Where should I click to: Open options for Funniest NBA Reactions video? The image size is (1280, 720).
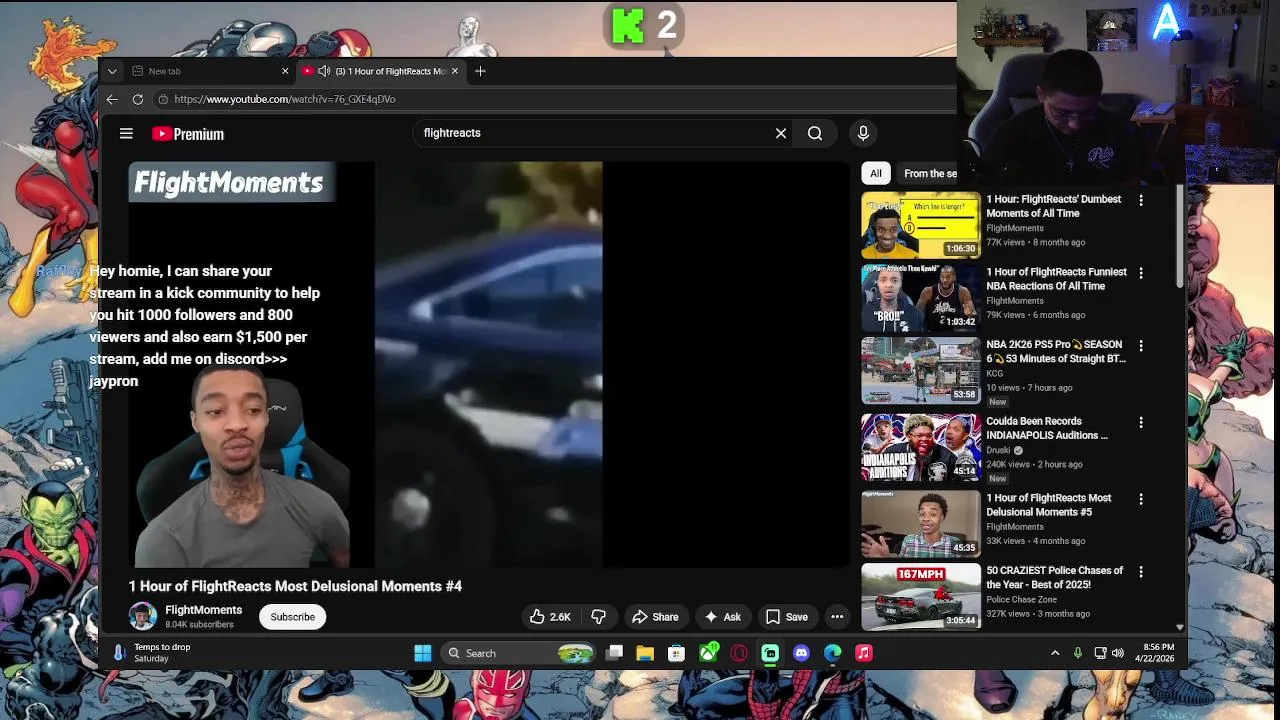1141,273
